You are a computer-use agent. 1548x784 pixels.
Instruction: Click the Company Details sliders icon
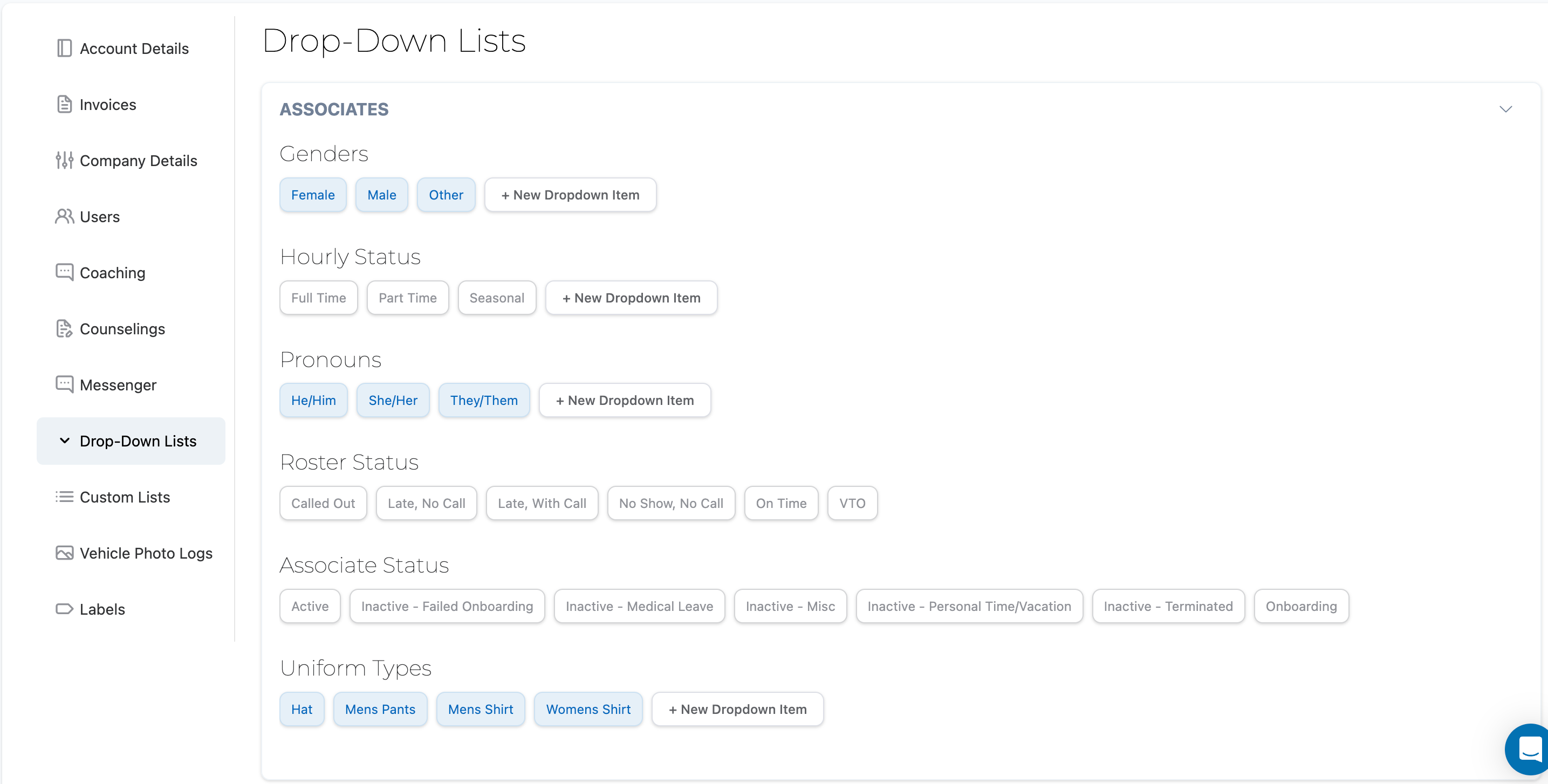pos(64,160)
